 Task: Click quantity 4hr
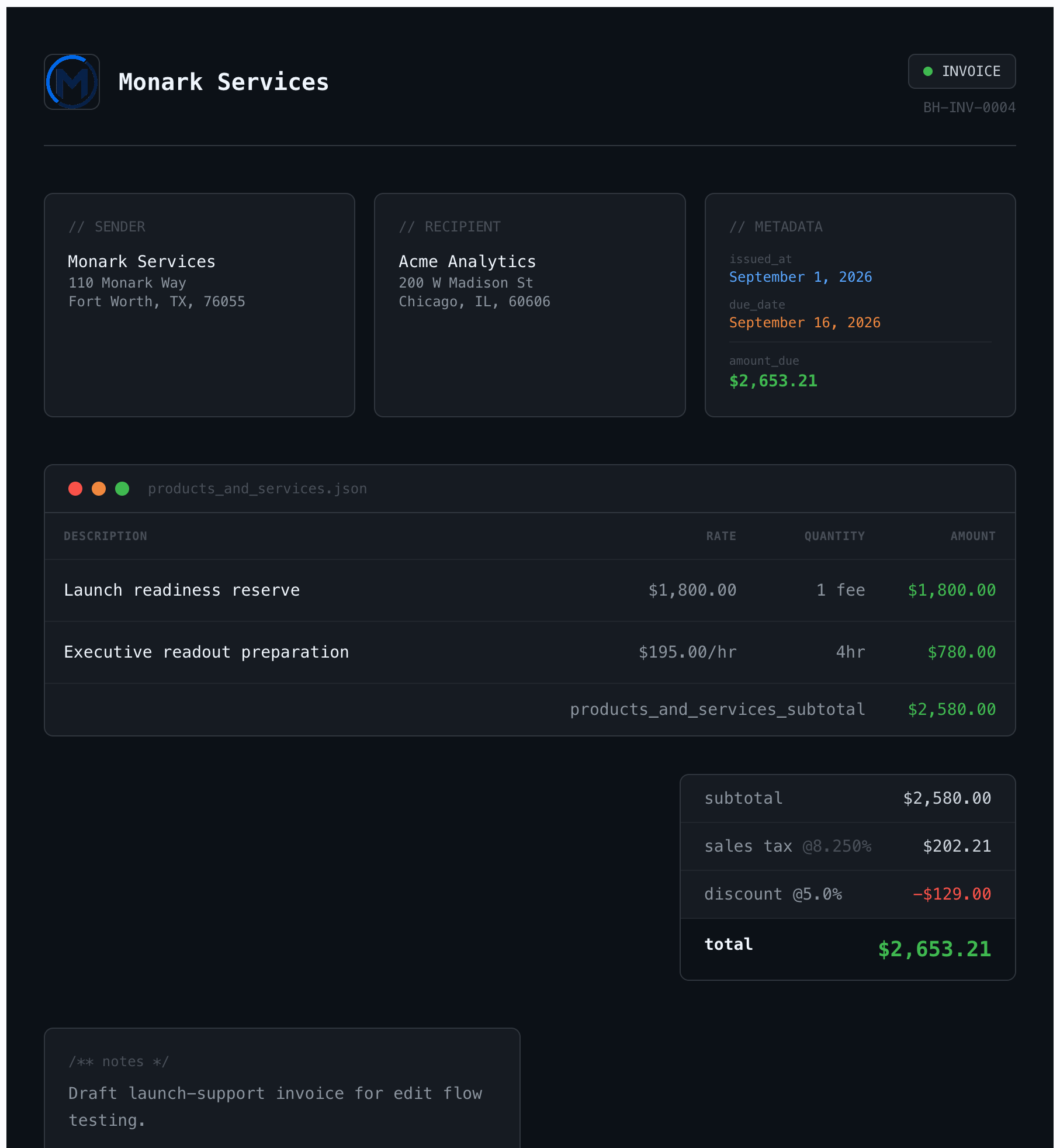click(x=850, y=652)
